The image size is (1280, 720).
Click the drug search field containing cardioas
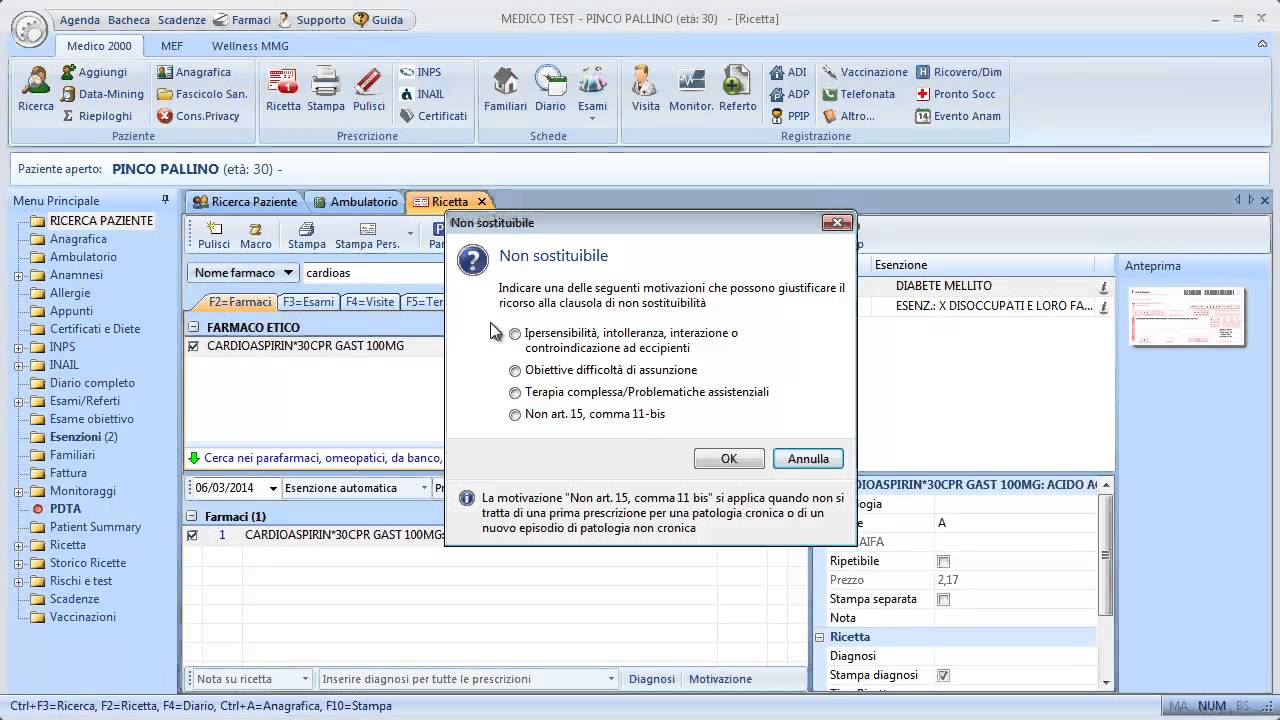click(374, 273)
